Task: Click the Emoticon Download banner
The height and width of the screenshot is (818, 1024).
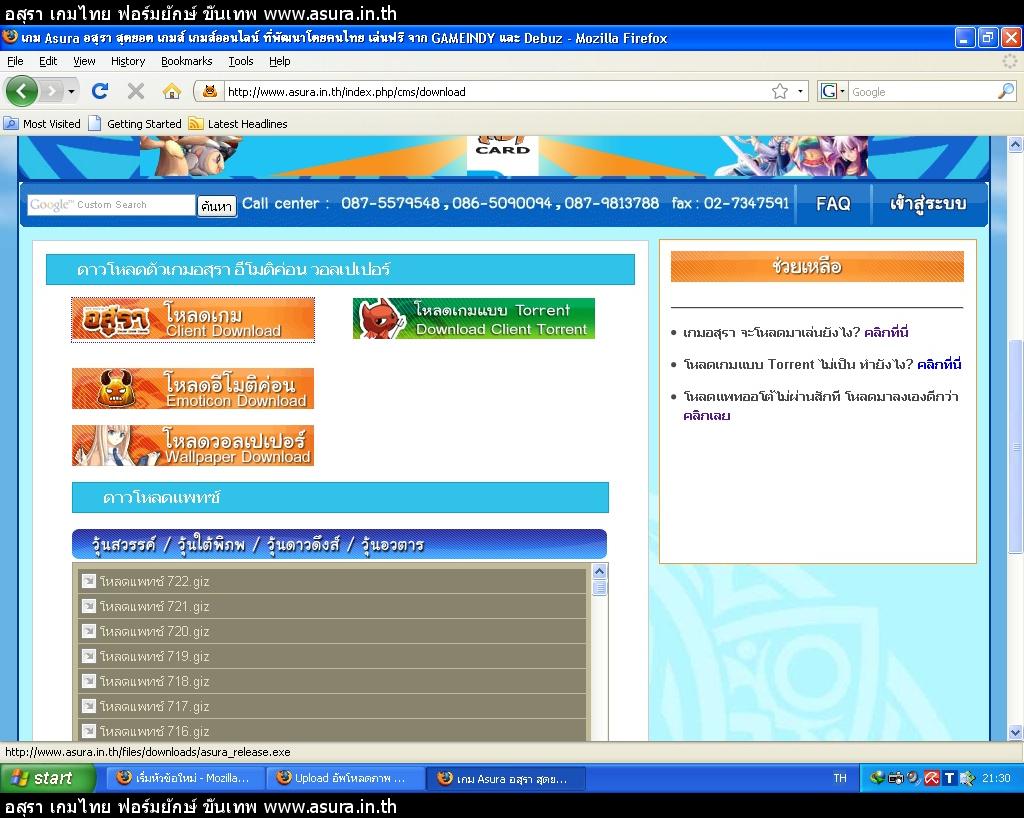Action: tap(193, 388)
